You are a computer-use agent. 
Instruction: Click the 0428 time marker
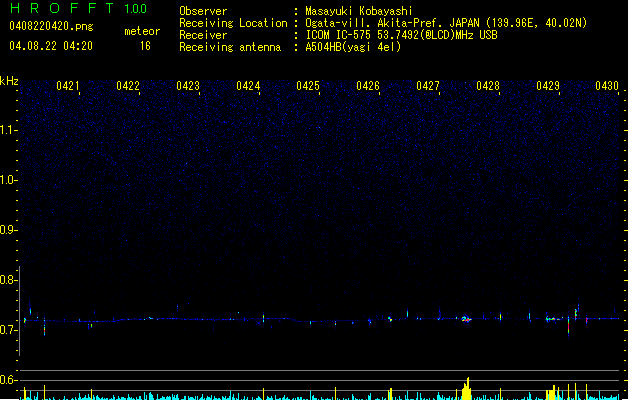coord(488,86)
